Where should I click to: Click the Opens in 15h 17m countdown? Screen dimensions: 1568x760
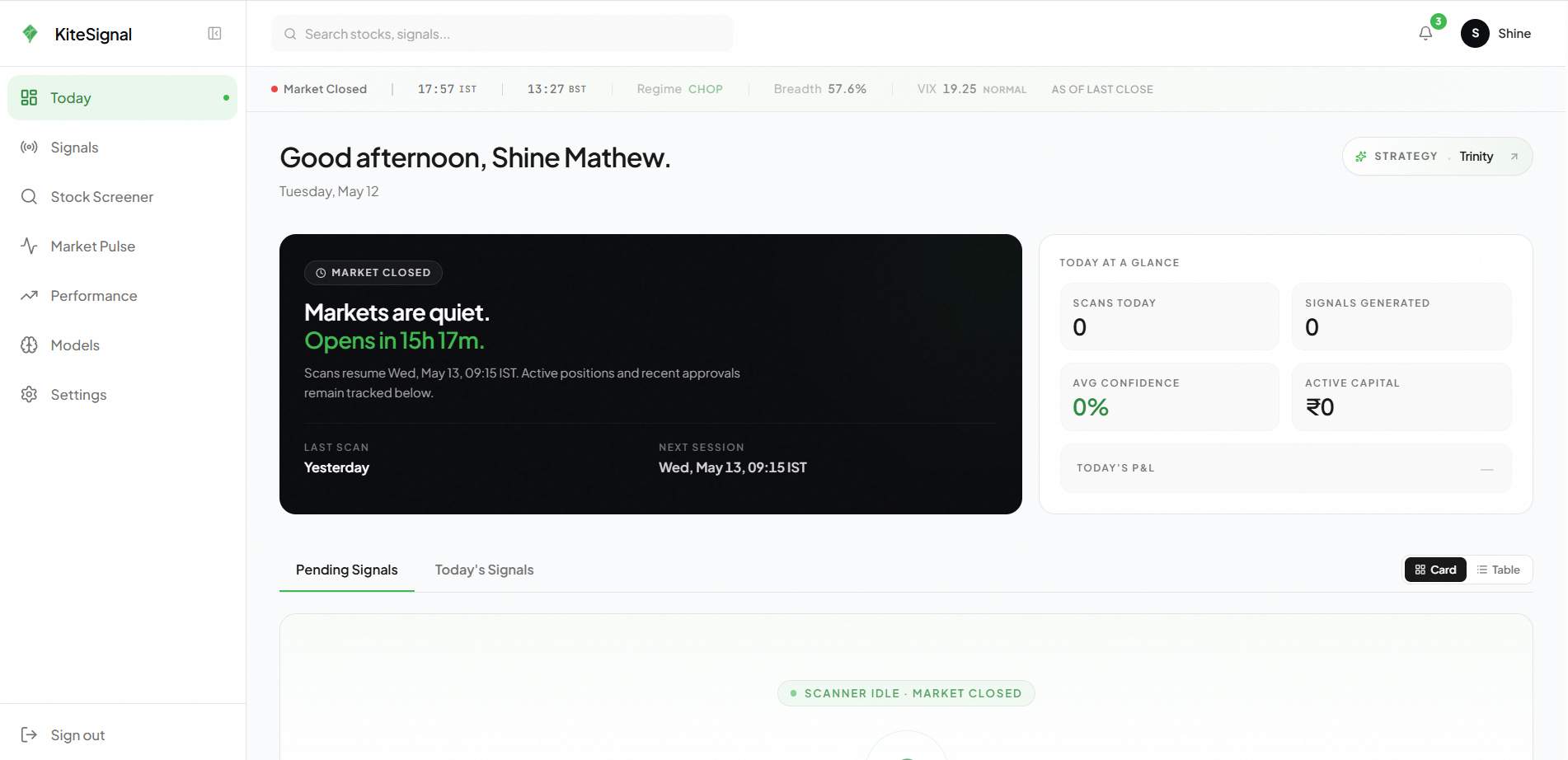pos(394,340)
